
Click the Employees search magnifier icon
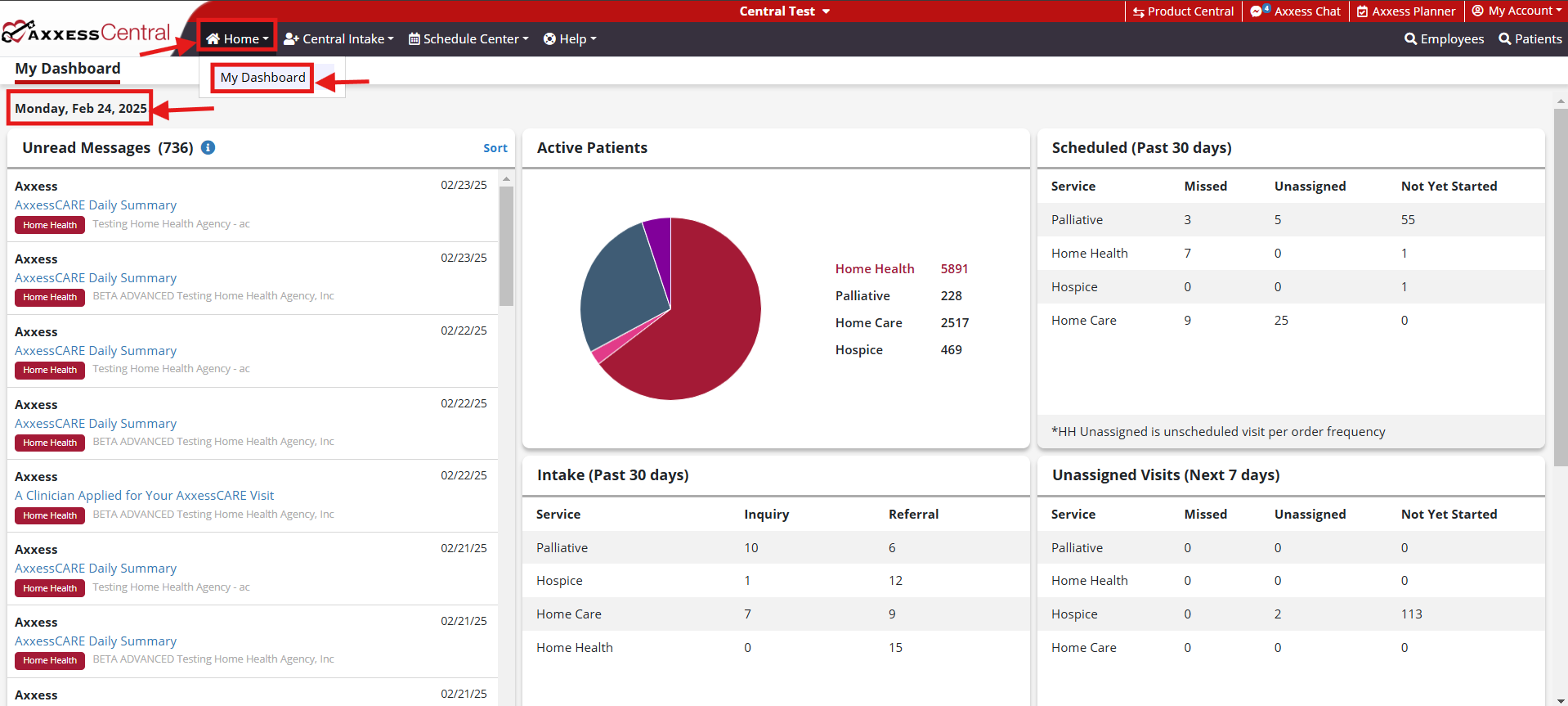pos(1411,38)
